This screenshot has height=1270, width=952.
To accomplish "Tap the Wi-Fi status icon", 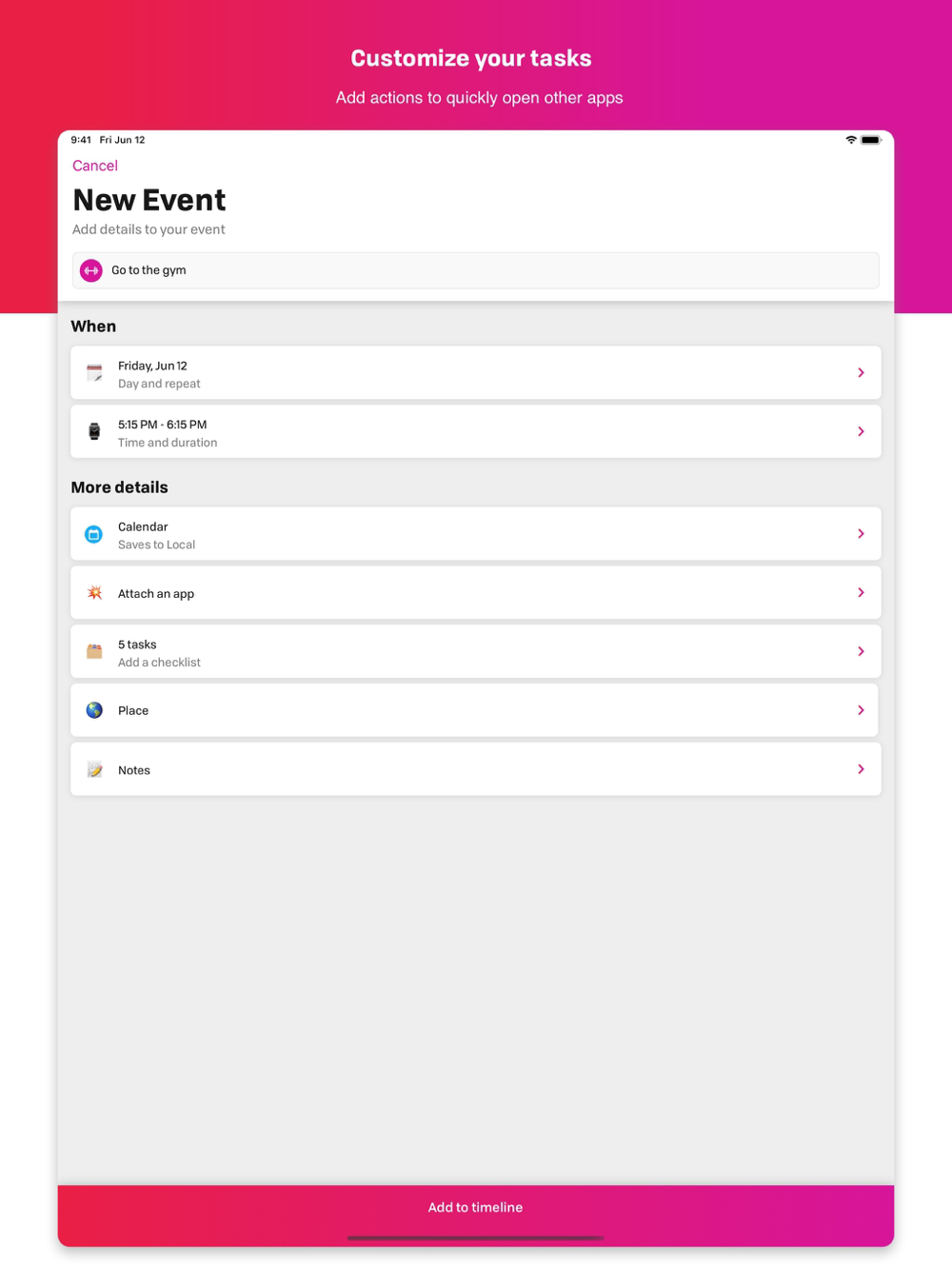I will point(851,140).
